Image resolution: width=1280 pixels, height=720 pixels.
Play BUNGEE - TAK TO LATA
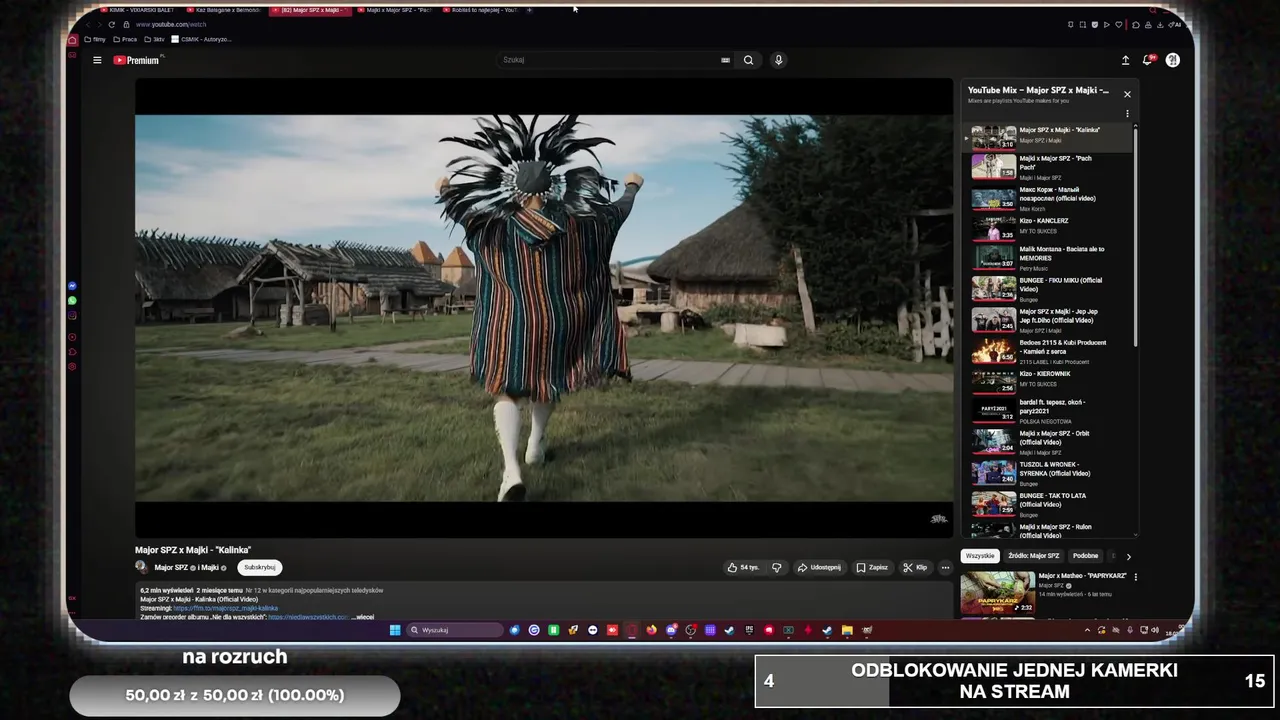click(x=1050, y=504)
